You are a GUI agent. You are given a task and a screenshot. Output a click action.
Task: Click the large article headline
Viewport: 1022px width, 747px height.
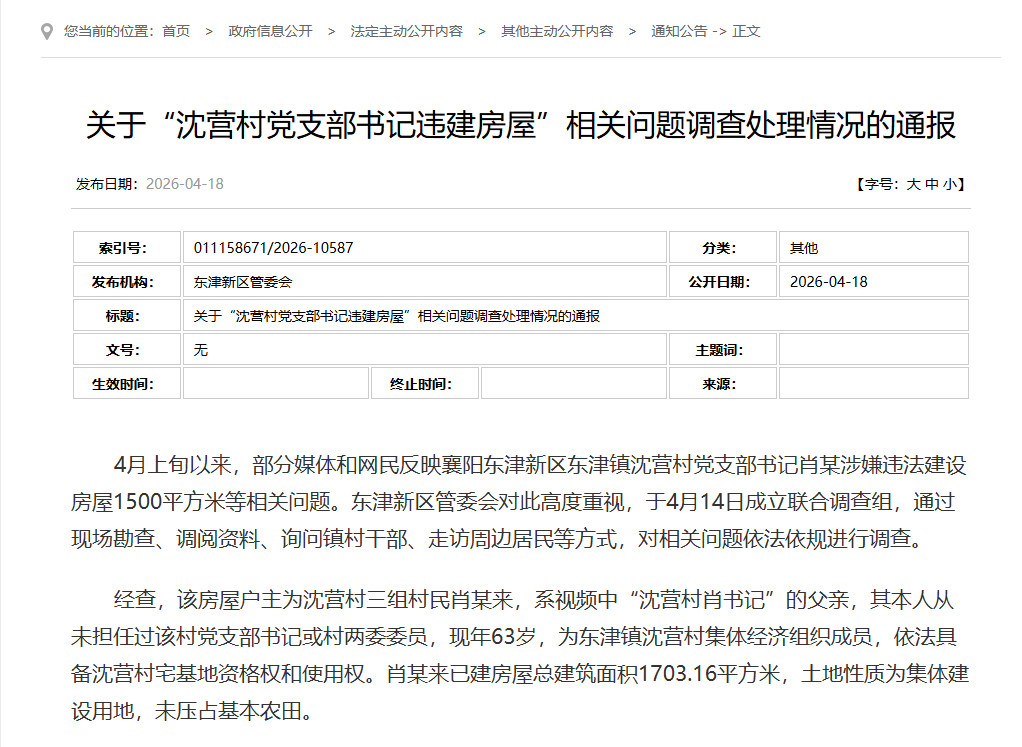pos(520,126)
